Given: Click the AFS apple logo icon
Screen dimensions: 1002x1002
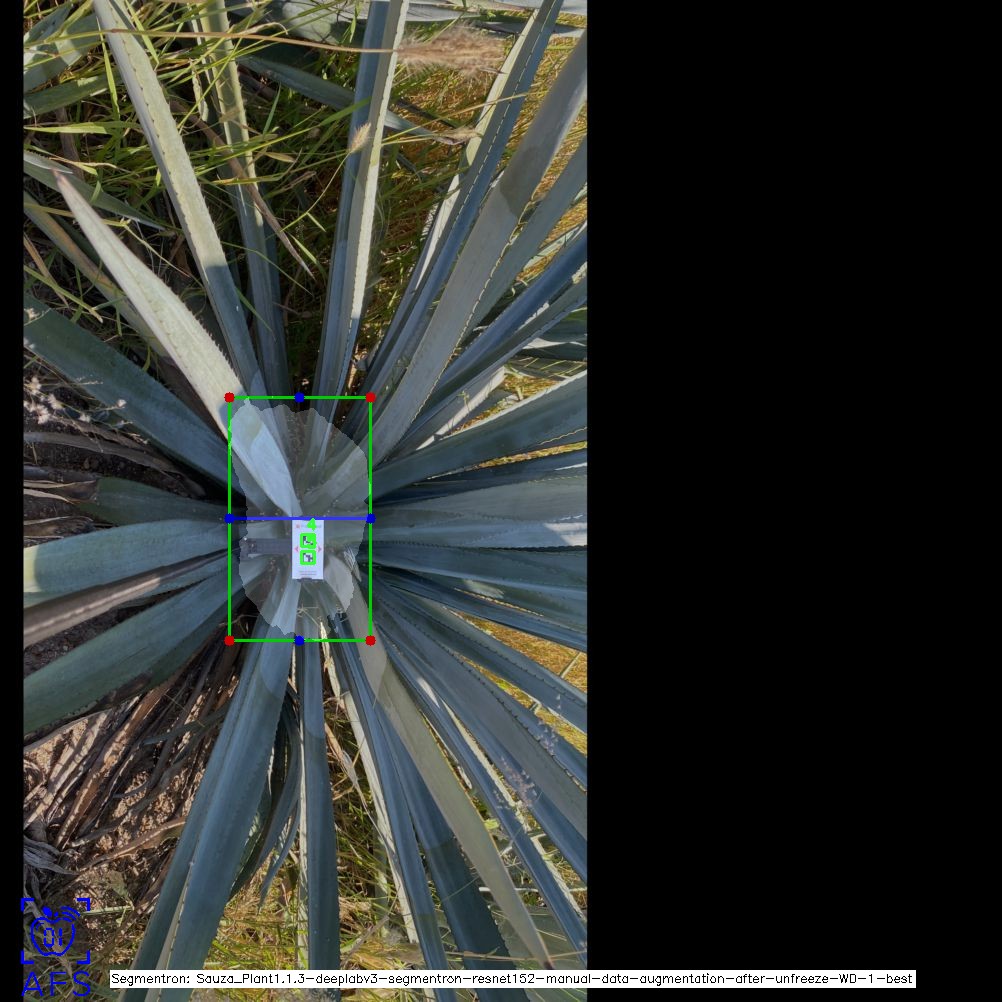Looking at the screenshot, I should pyautogui.click(x=56, y=930).
